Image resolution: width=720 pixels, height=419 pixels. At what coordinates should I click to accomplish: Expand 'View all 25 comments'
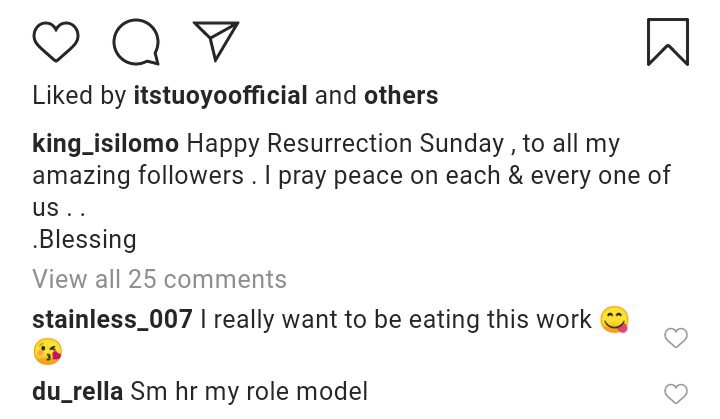pyautogui.click(x=159, y=278)
